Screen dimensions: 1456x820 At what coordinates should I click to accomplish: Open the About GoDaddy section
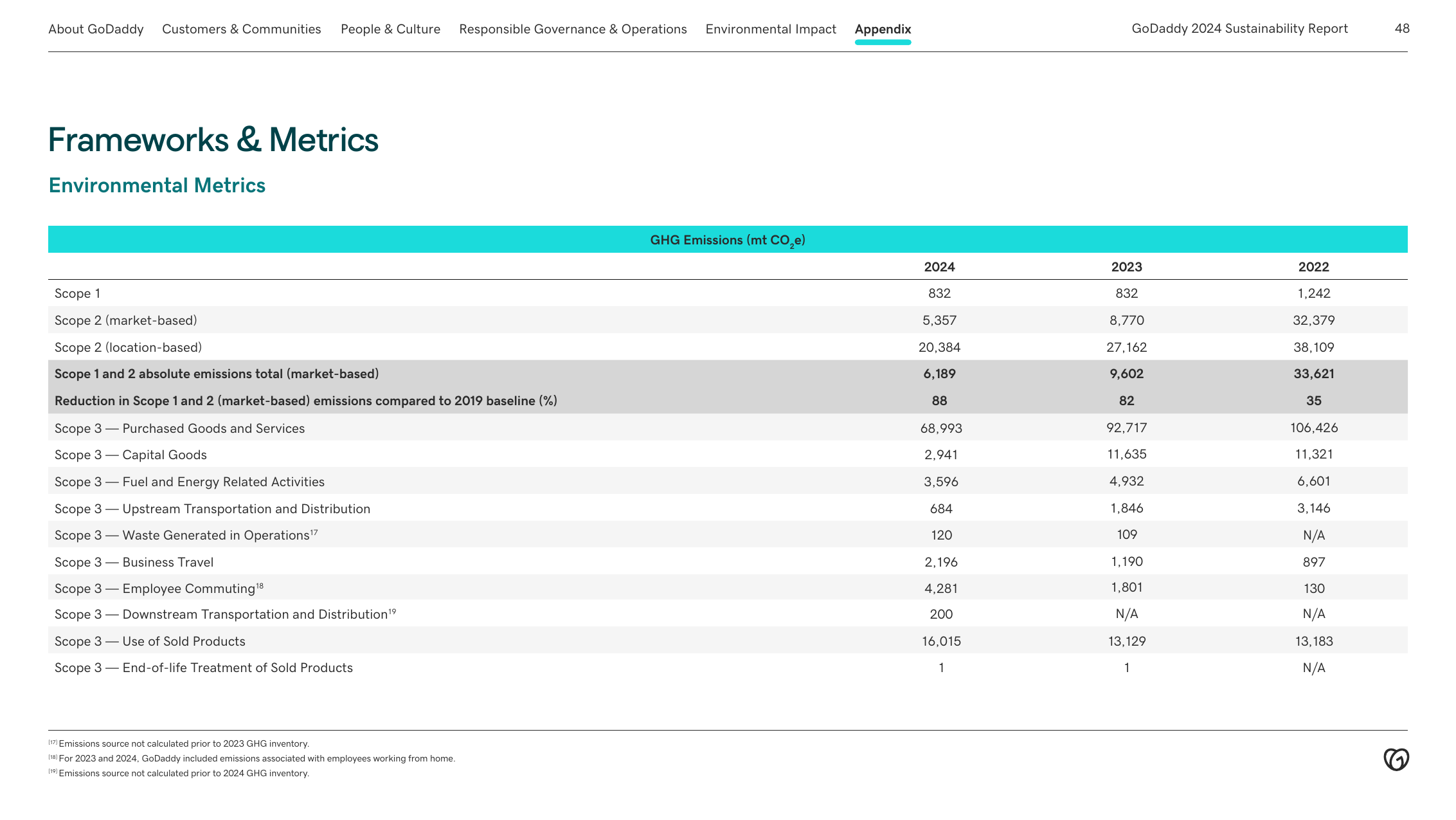pos(96,29)
